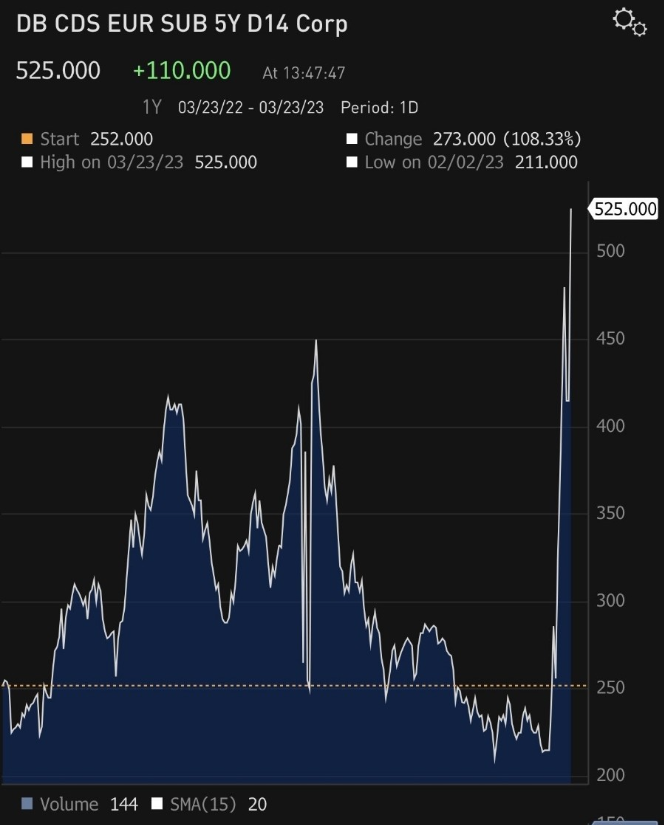The width and height of the screenshot is (664, 825).
Task: Click the High value 525.000 in legend
Action: [226, 162]
